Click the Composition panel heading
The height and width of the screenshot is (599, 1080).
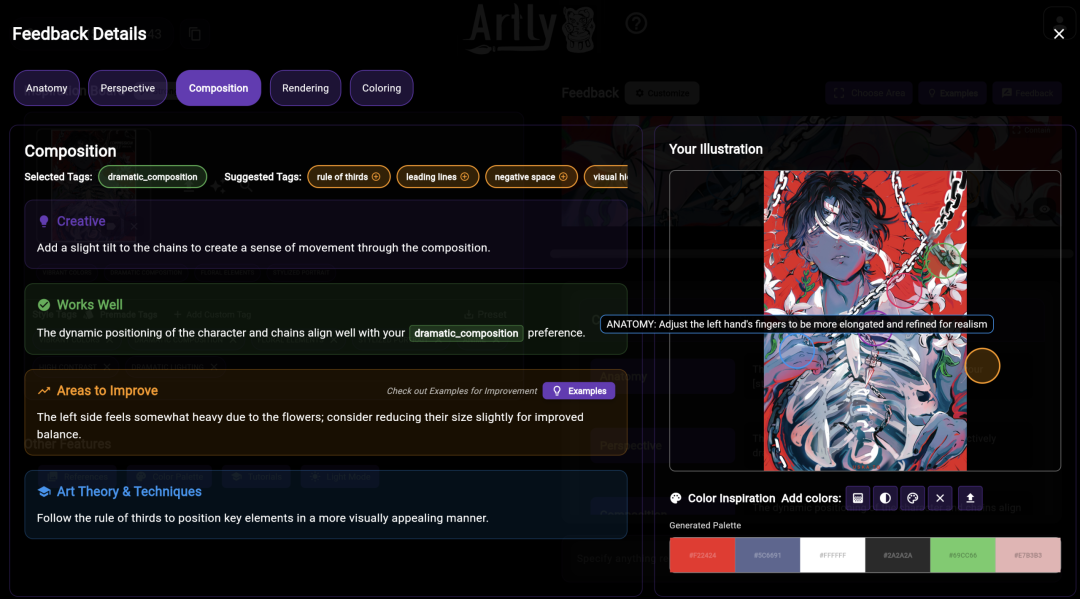tap(70, 151)
